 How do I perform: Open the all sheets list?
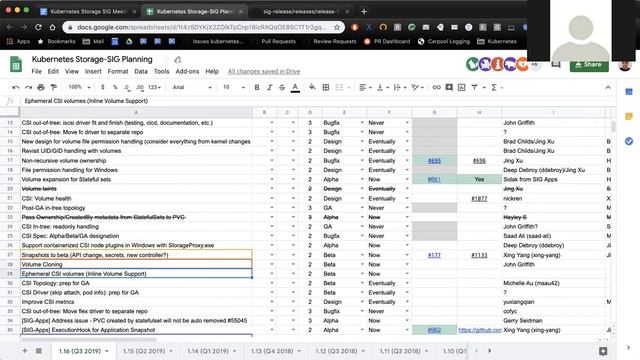click(x=39, y=351)
